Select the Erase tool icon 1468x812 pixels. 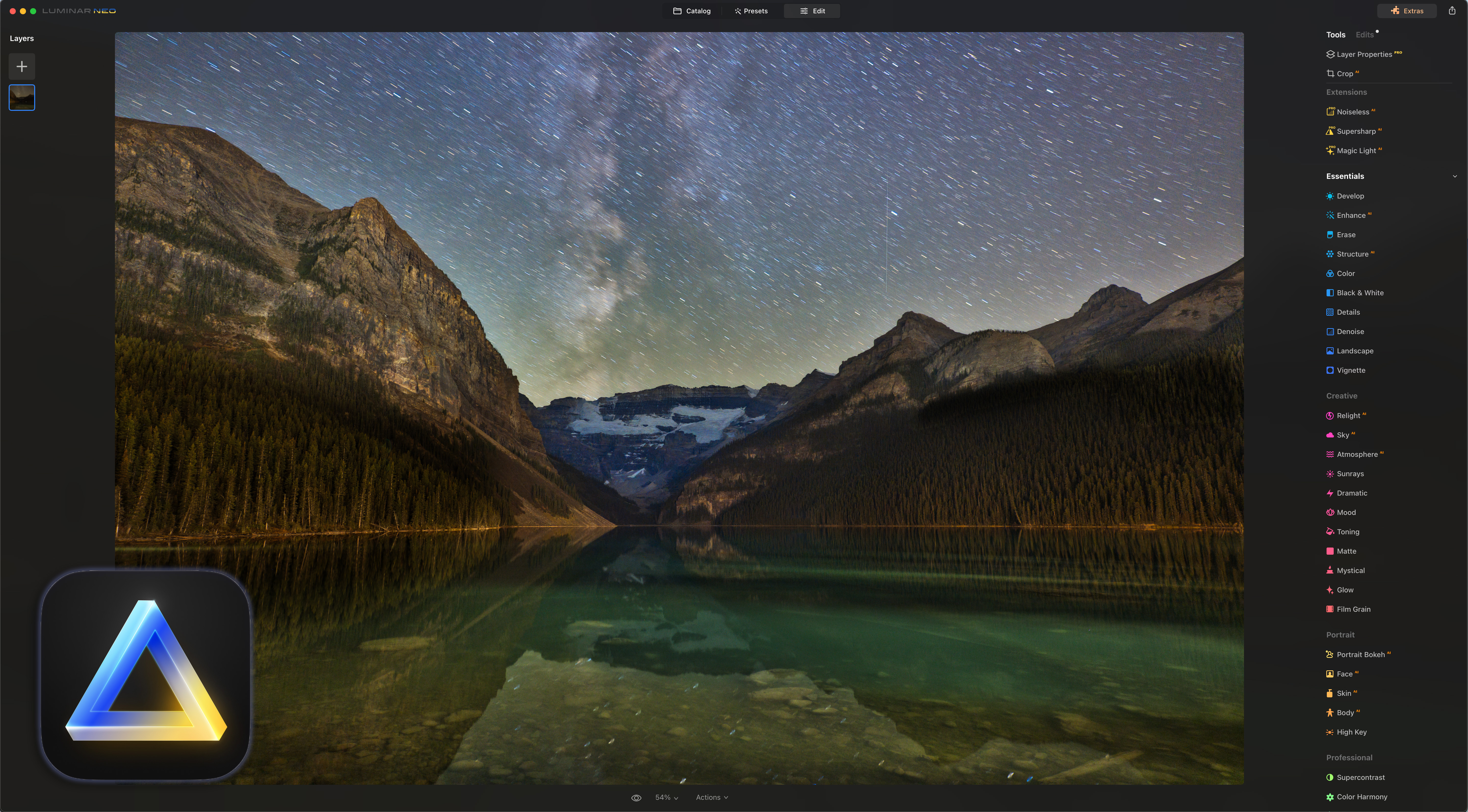pos(1330,235)
